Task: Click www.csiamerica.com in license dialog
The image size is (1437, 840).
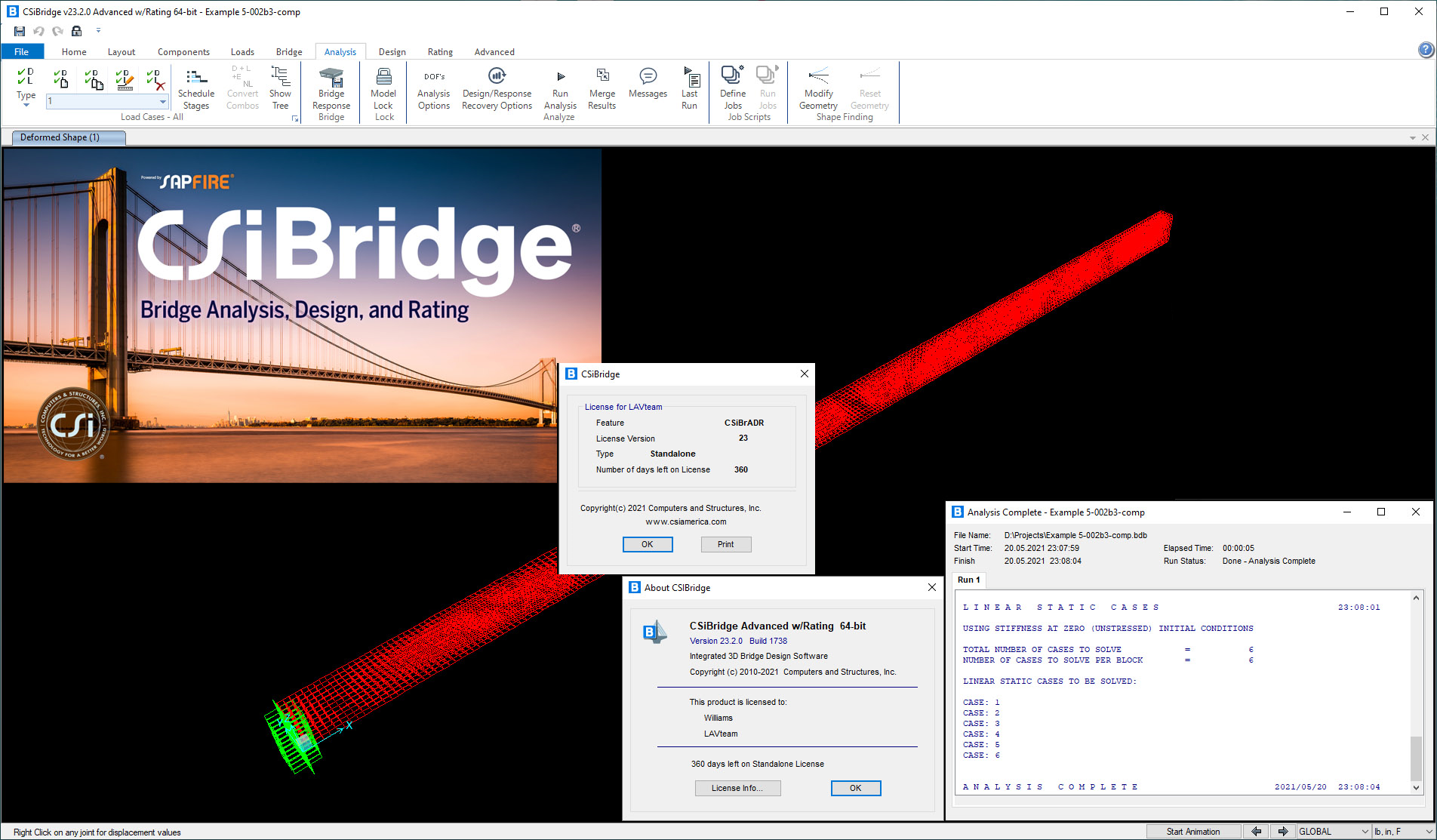Action: [686, 522]
